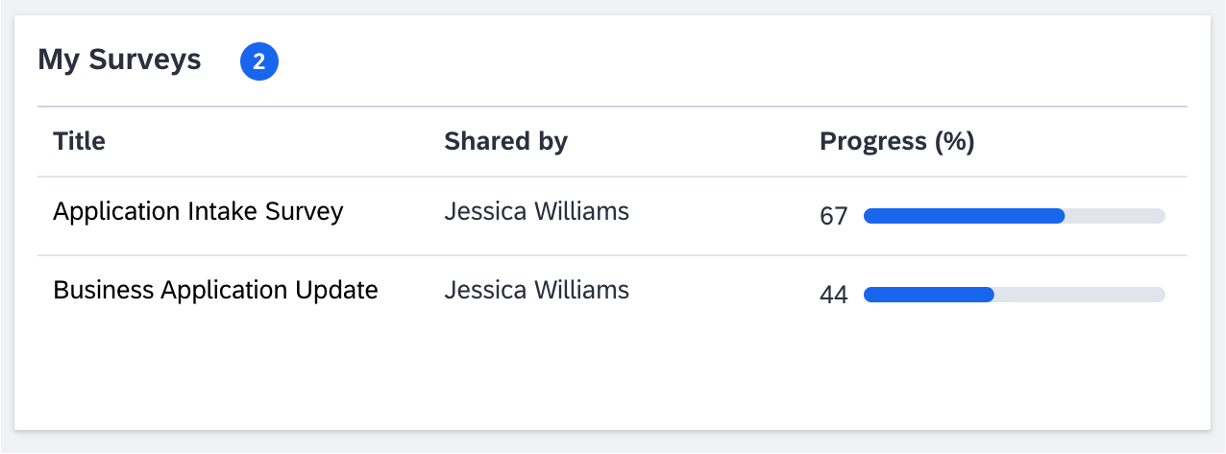Select the Progress (%) column header
The height and width of the screenshot is (454, 1226).
897,142
